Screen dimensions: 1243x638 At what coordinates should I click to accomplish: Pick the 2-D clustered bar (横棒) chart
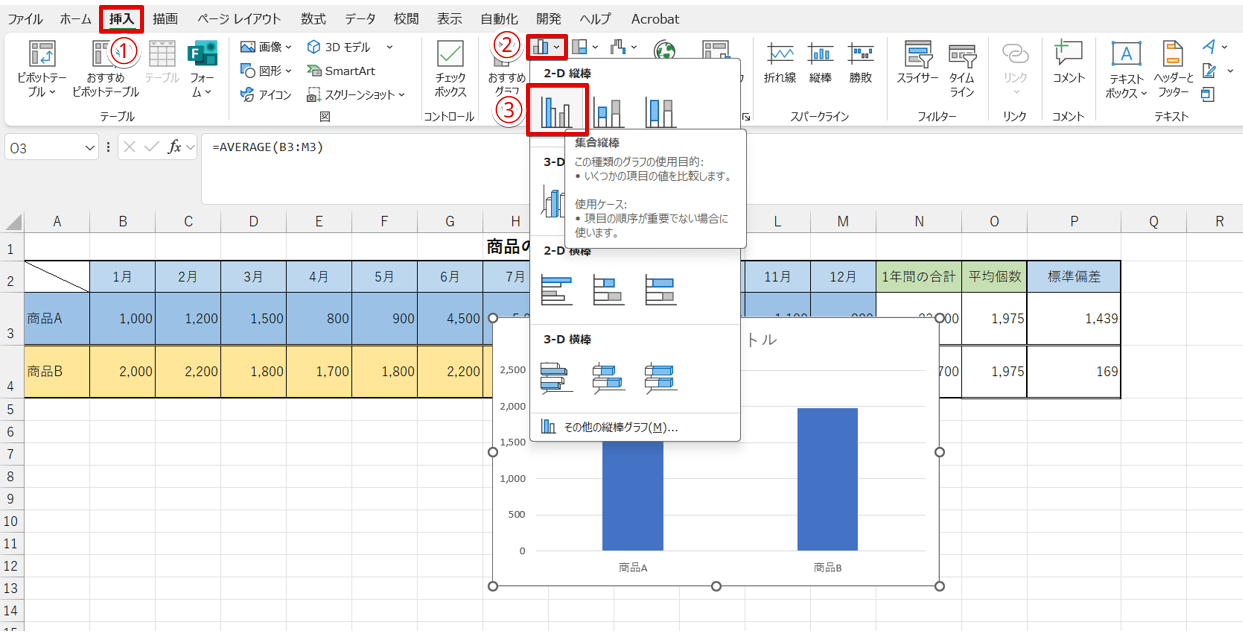tap(556, 291)
